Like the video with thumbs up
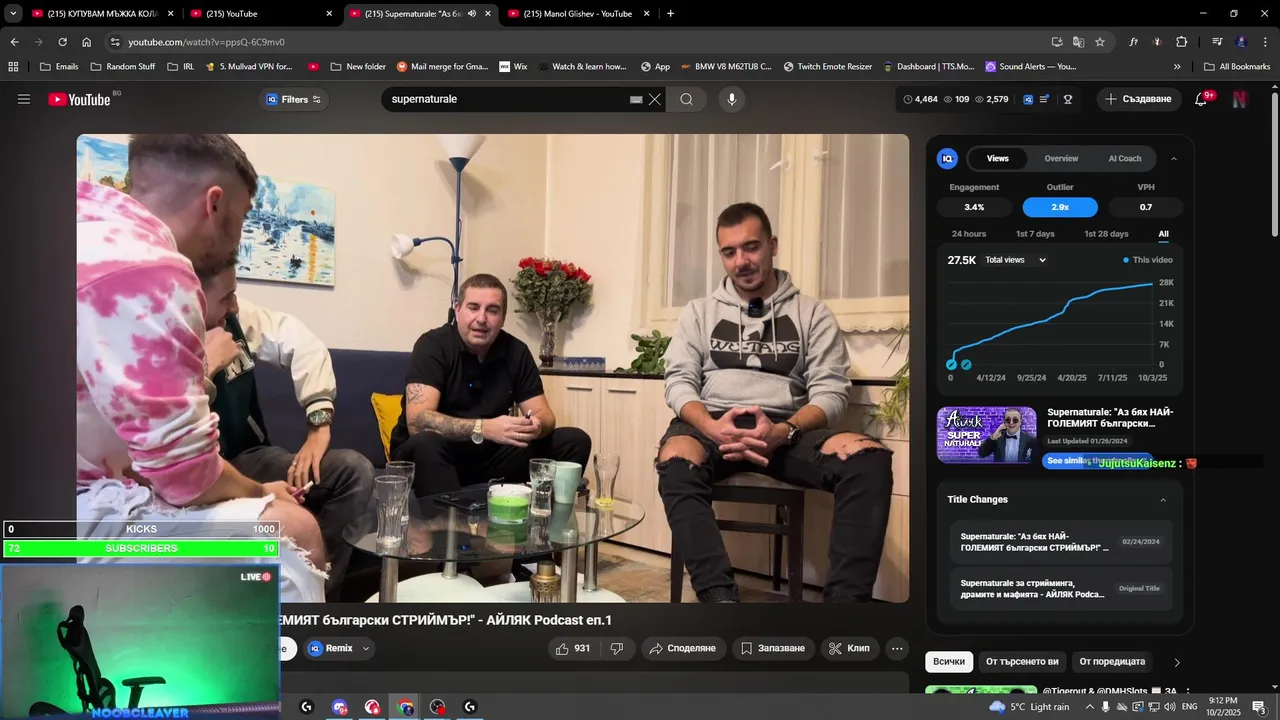1280x720 pixels. coord(573,648)
